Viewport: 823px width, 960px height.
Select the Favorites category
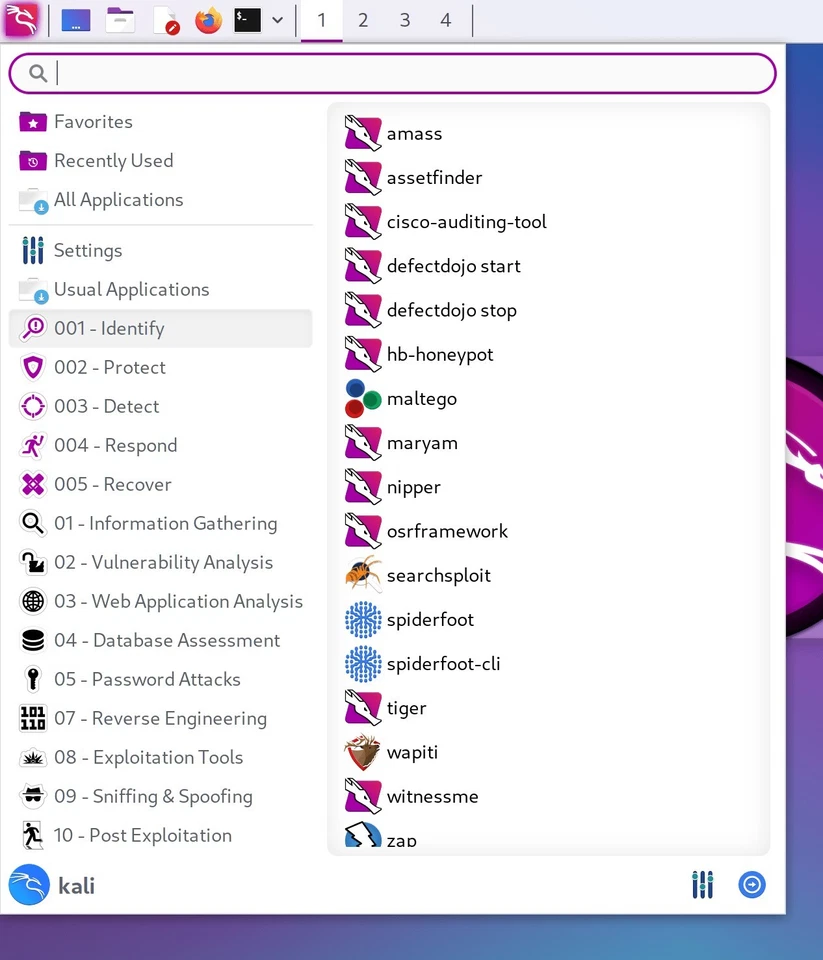95,121
